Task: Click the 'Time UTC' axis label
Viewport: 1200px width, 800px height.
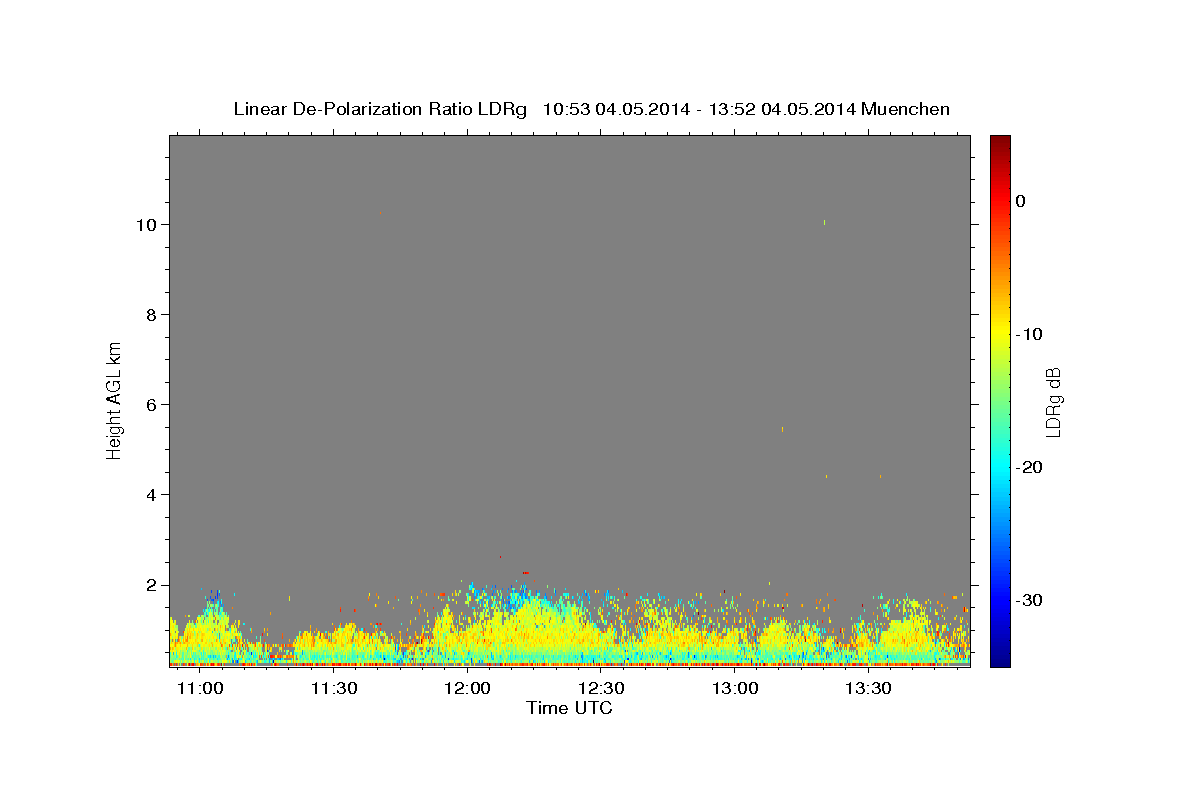Action: point(569,708)
